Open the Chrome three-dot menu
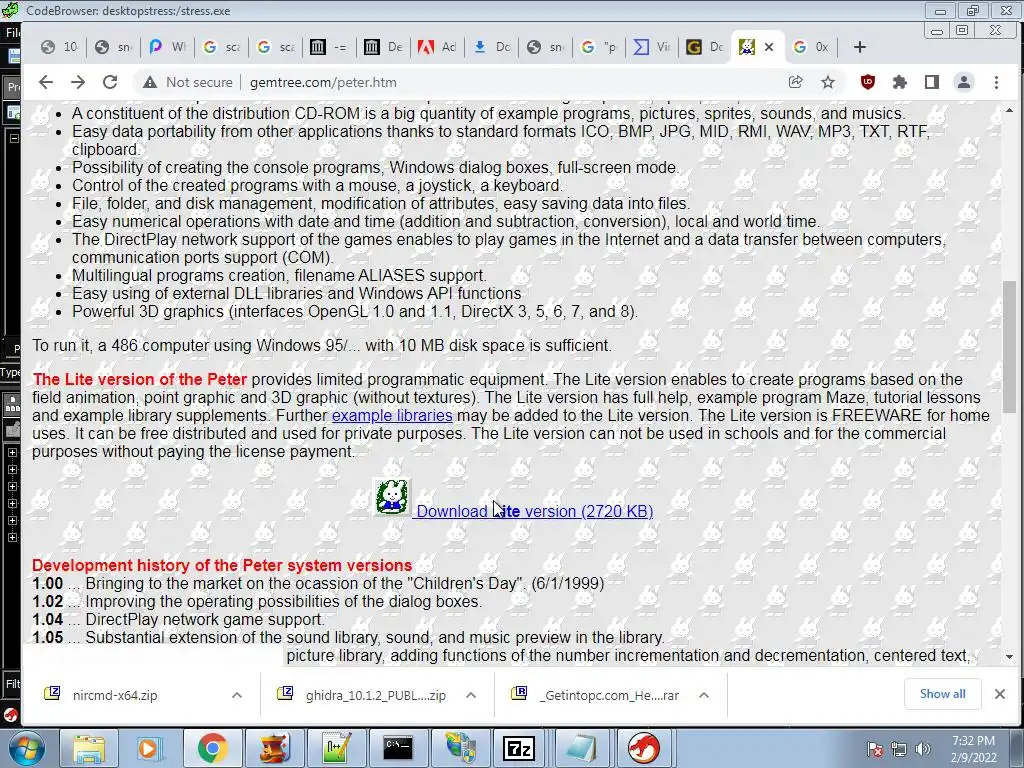1024x768 pixels. click(x=996, y=82)
